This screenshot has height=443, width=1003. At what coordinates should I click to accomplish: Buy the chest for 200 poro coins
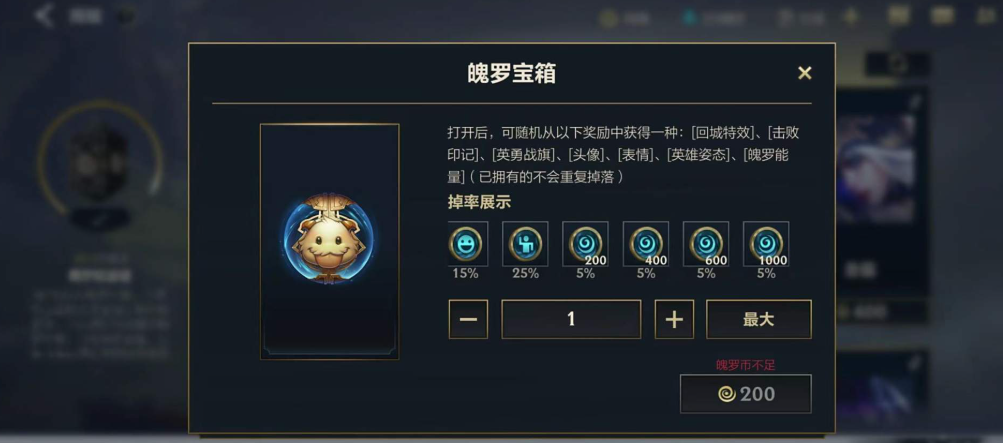tap(746, 394)
